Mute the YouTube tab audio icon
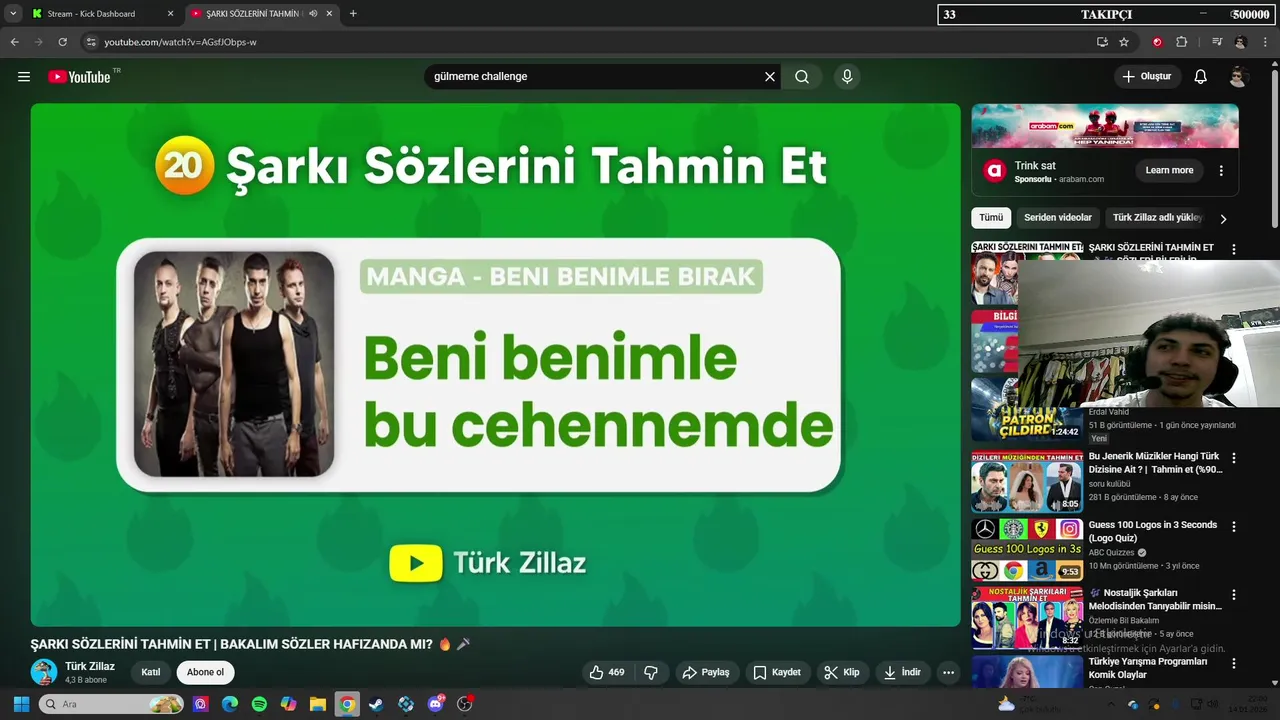Image resolution: width=1280 pixels, height=720 pixels. (313, 14)
